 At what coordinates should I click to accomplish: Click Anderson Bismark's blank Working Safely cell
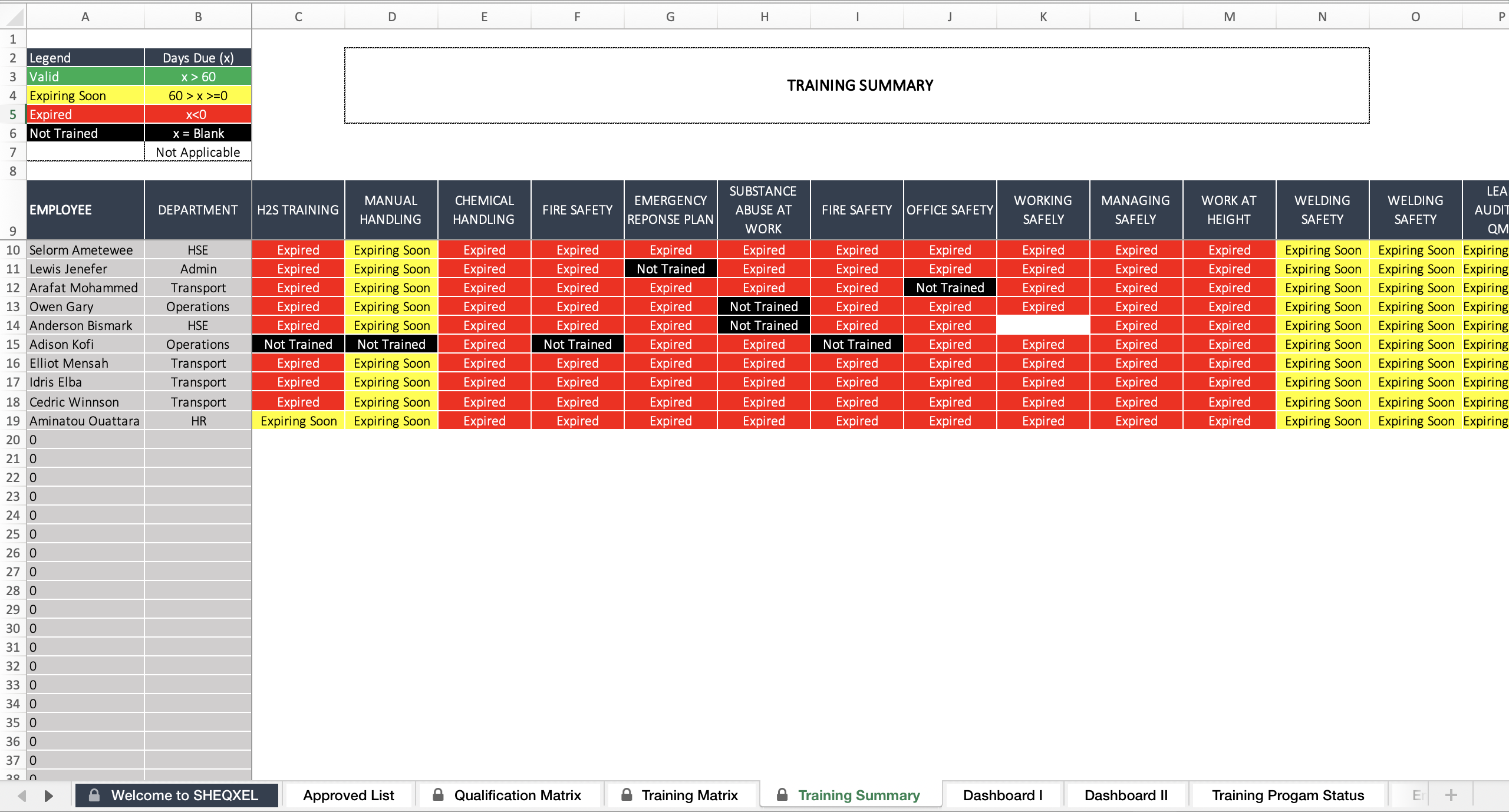1043,325
